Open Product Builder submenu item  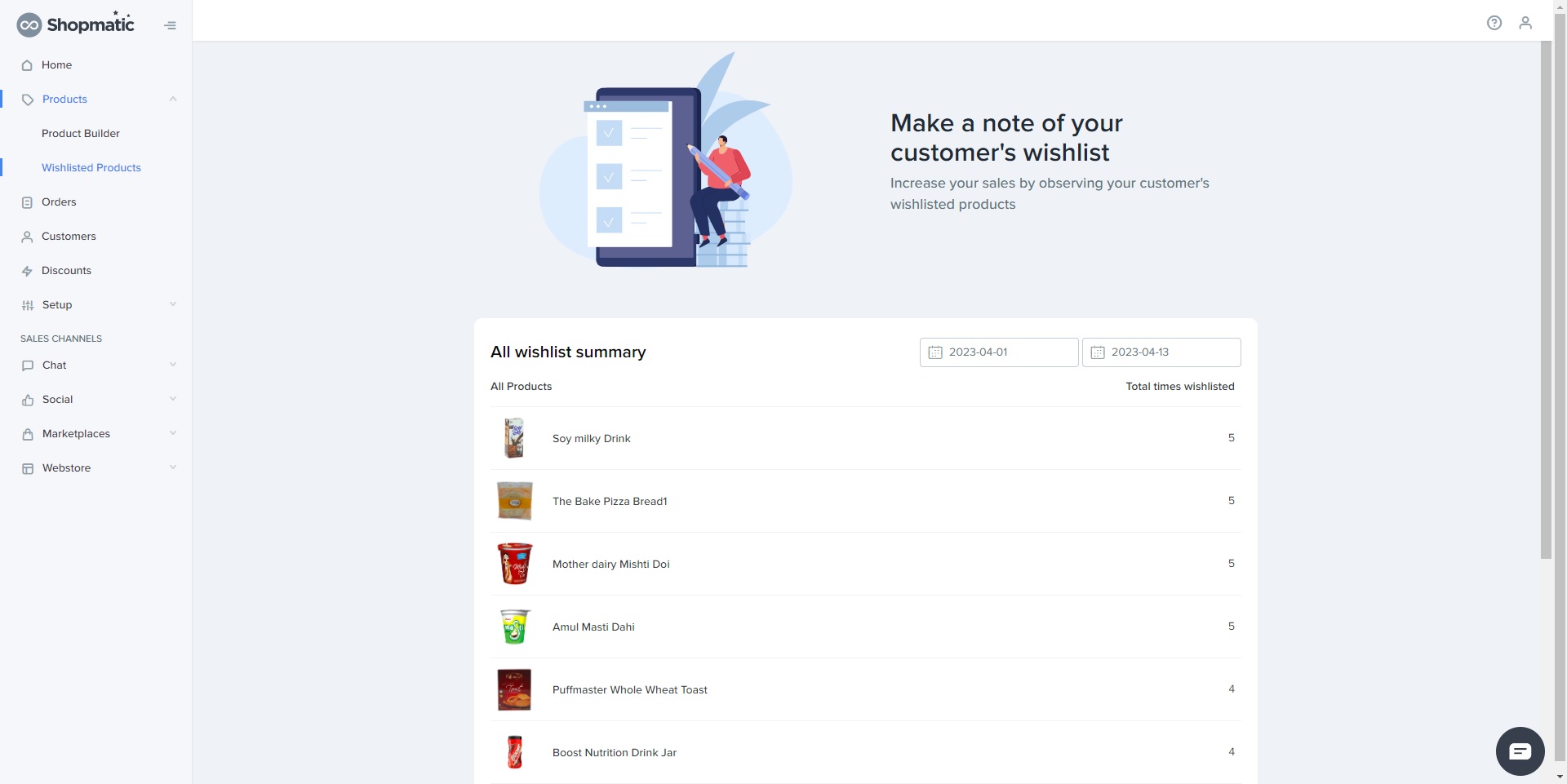[81, 134]
